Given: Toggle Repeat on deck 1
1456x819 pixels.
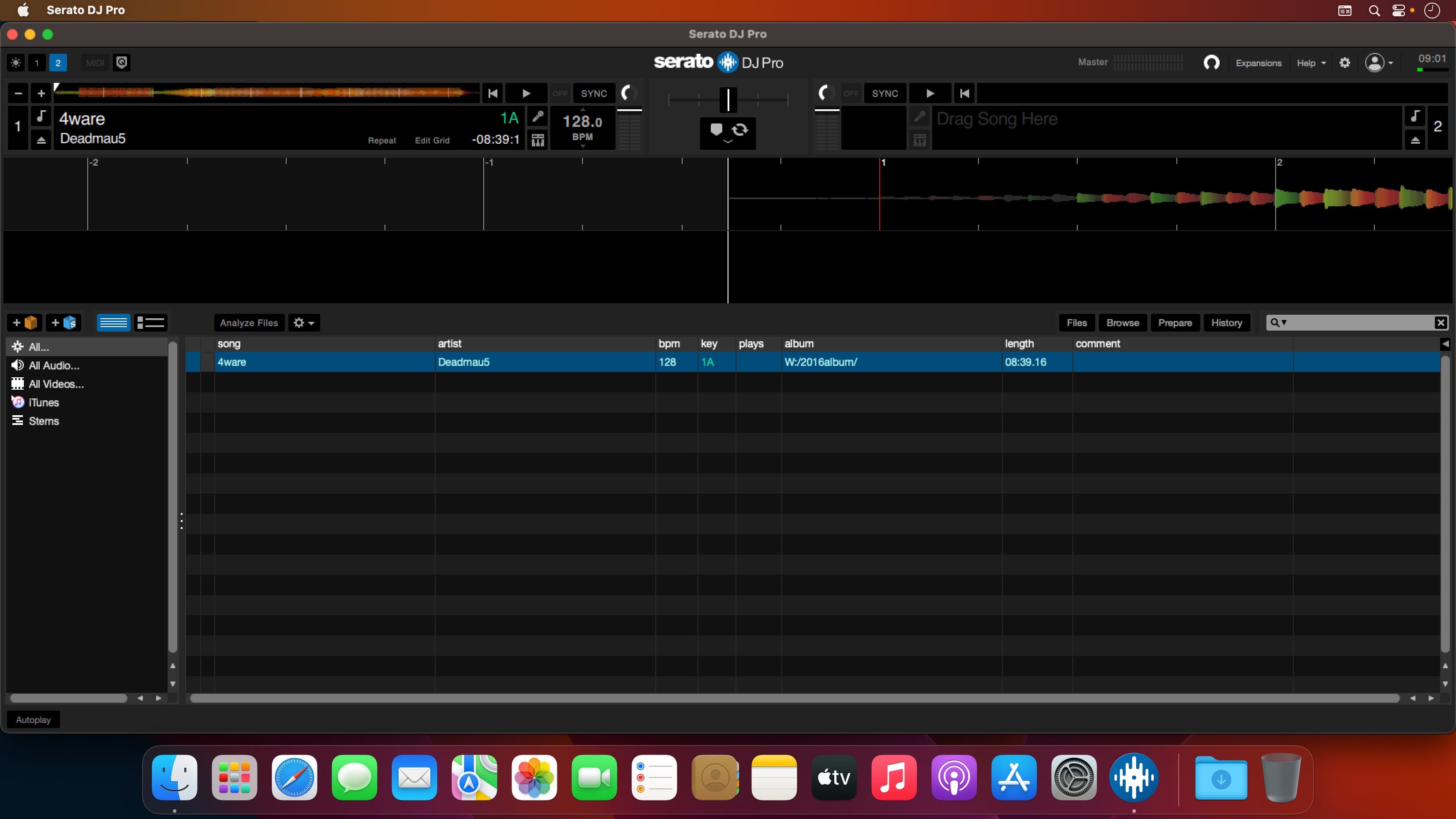Looking at the screenshot, I should 381,140.
